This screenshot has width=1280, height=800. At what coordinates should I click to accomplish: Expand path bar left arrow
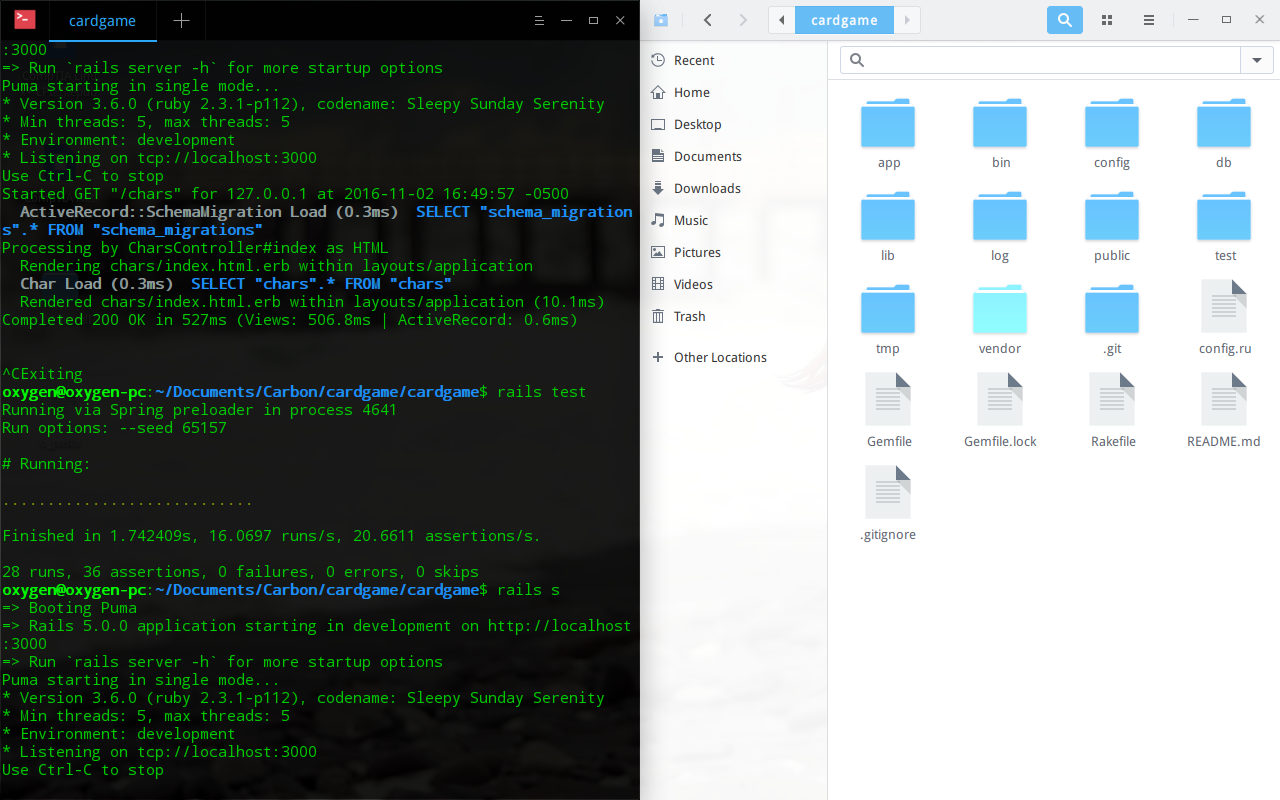pos(781,20)
